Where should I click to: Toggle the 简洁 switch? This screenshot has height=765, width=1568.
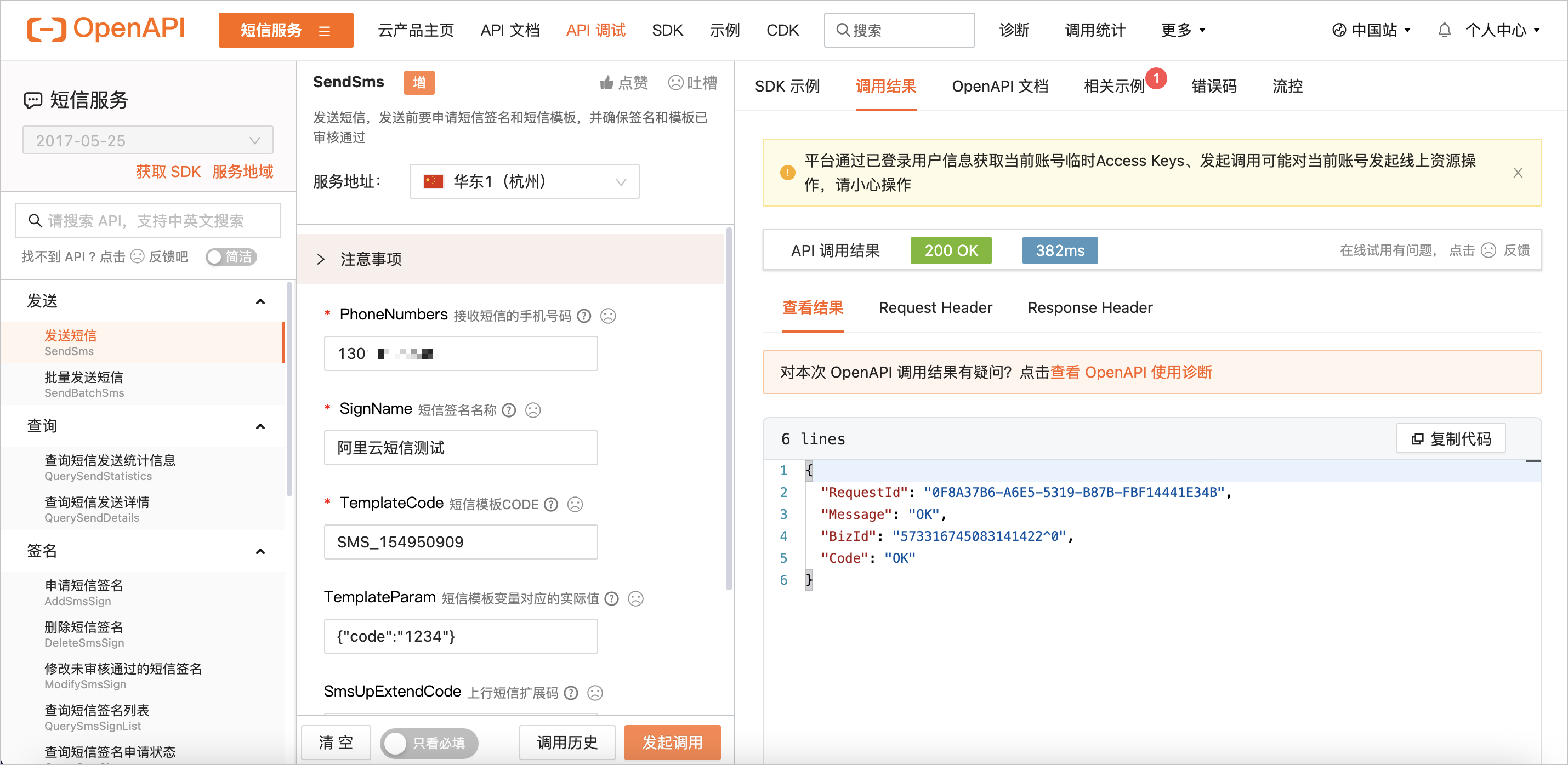point(231,257)
